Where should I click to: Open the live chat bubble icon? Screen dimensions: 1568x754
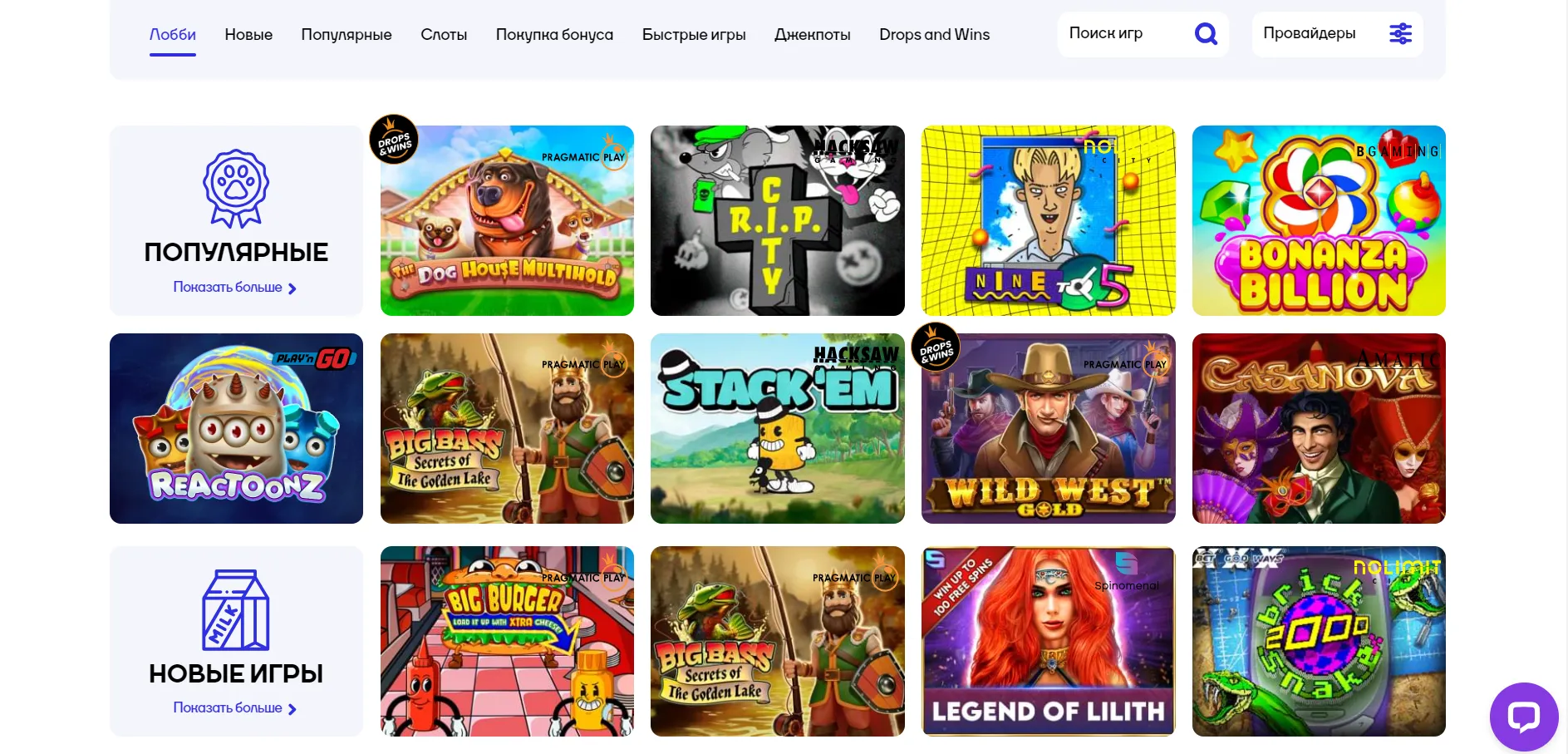click(x=1523, y=717)
